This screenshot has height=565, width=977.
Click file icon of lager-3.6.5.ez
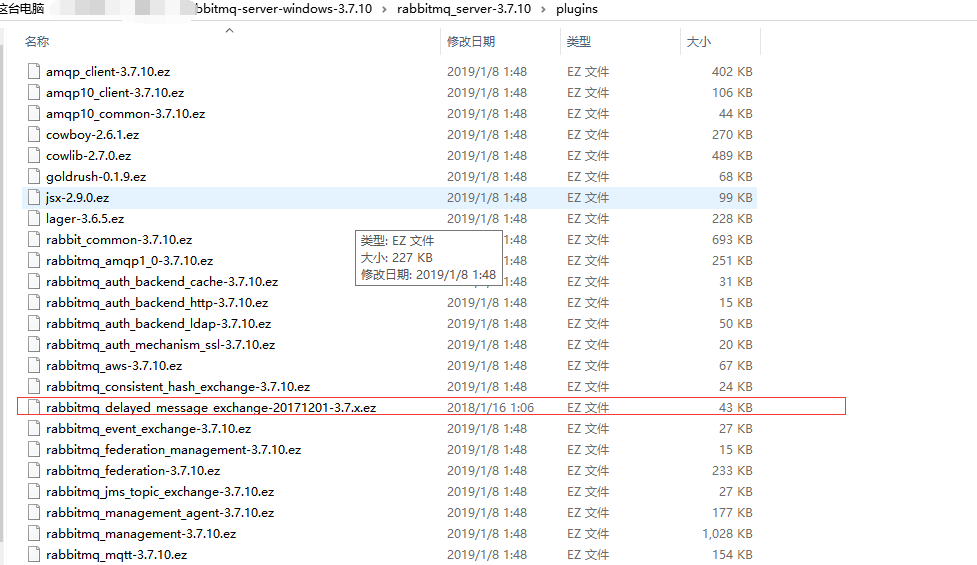(34, 218)
